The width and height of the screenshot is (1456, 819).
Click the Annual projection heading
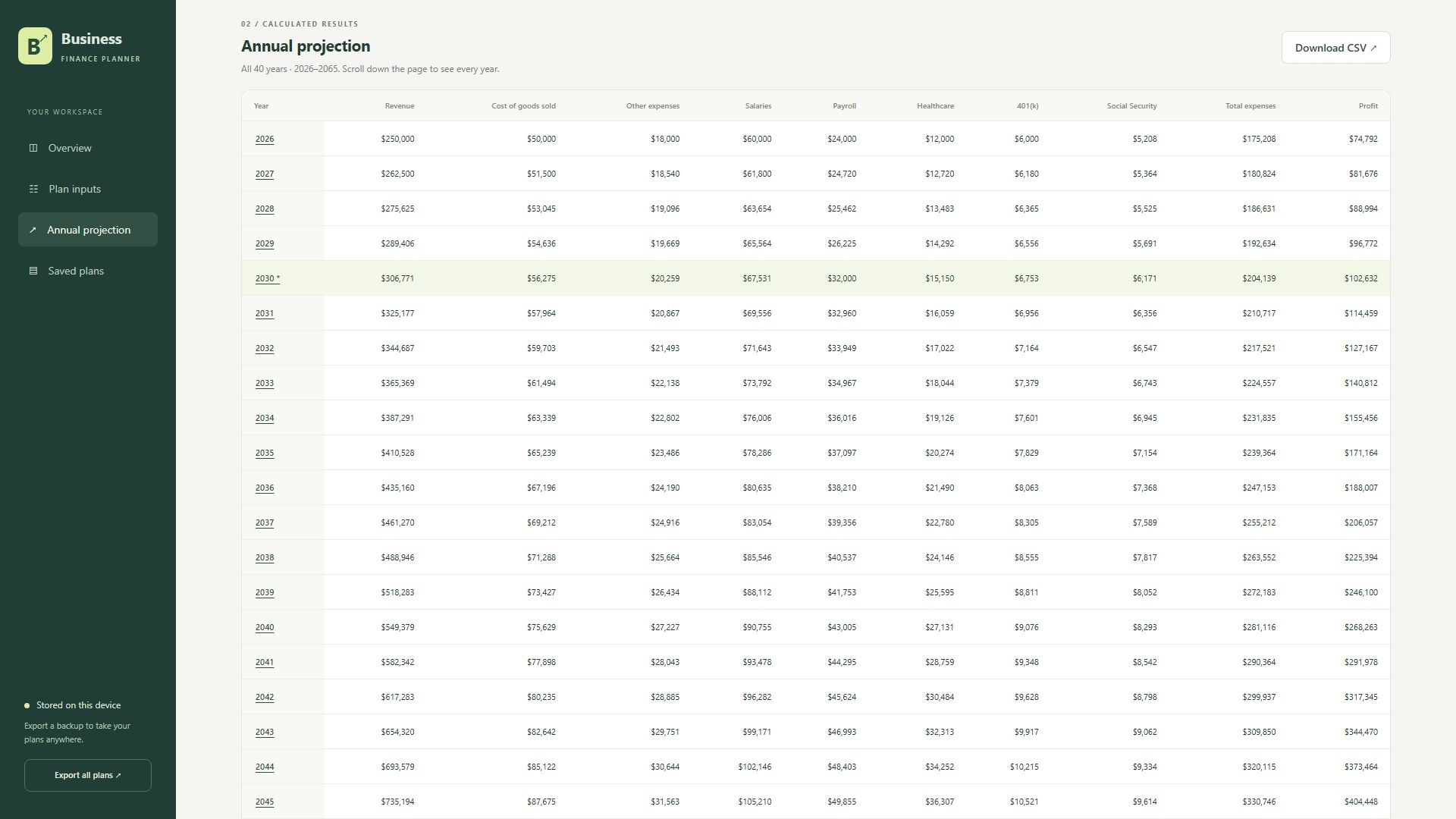point(306,46)
